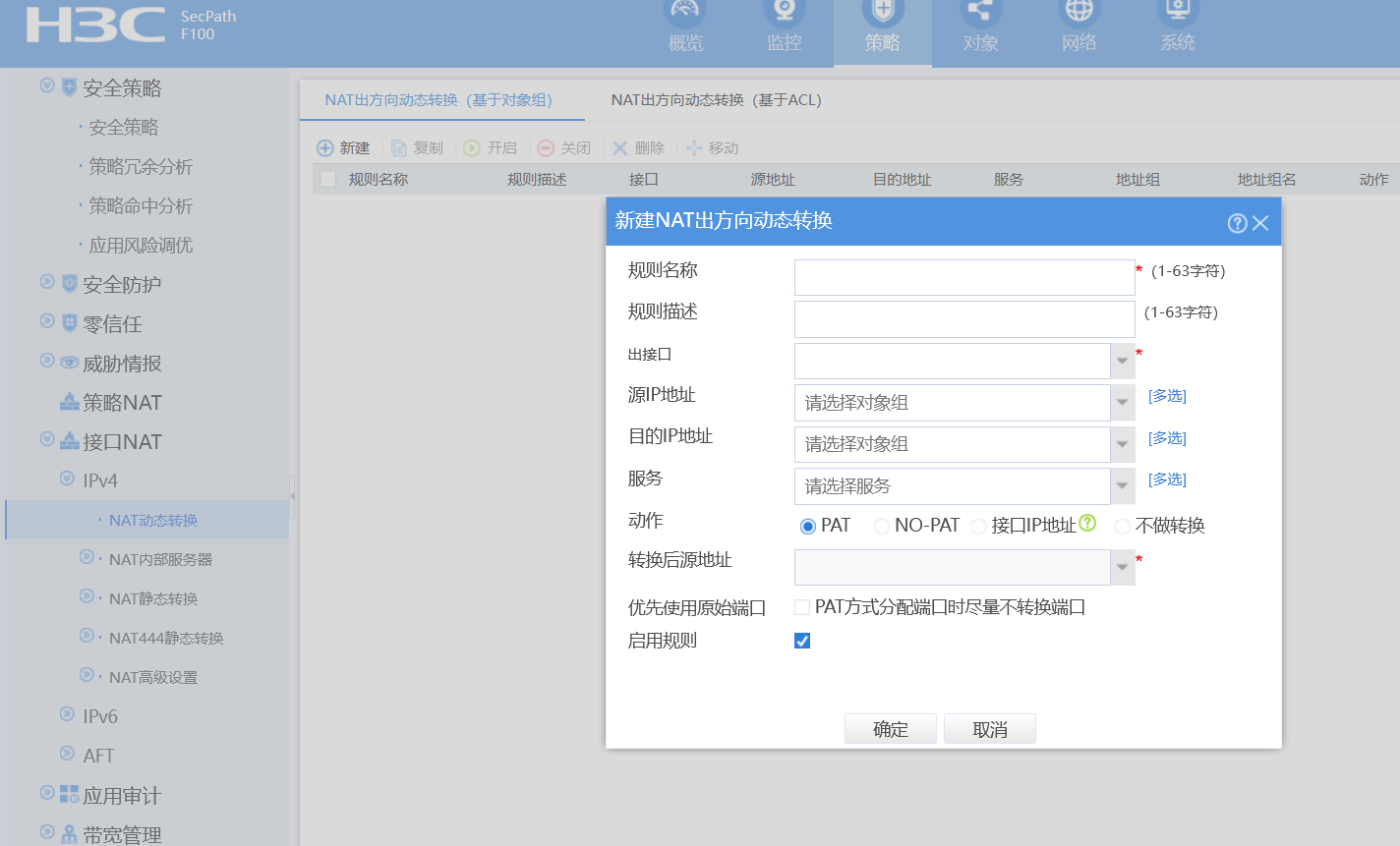Click the 策略NAT icon in sidebar
This screenshot has height=846, width=1400.
click(69, 402)
